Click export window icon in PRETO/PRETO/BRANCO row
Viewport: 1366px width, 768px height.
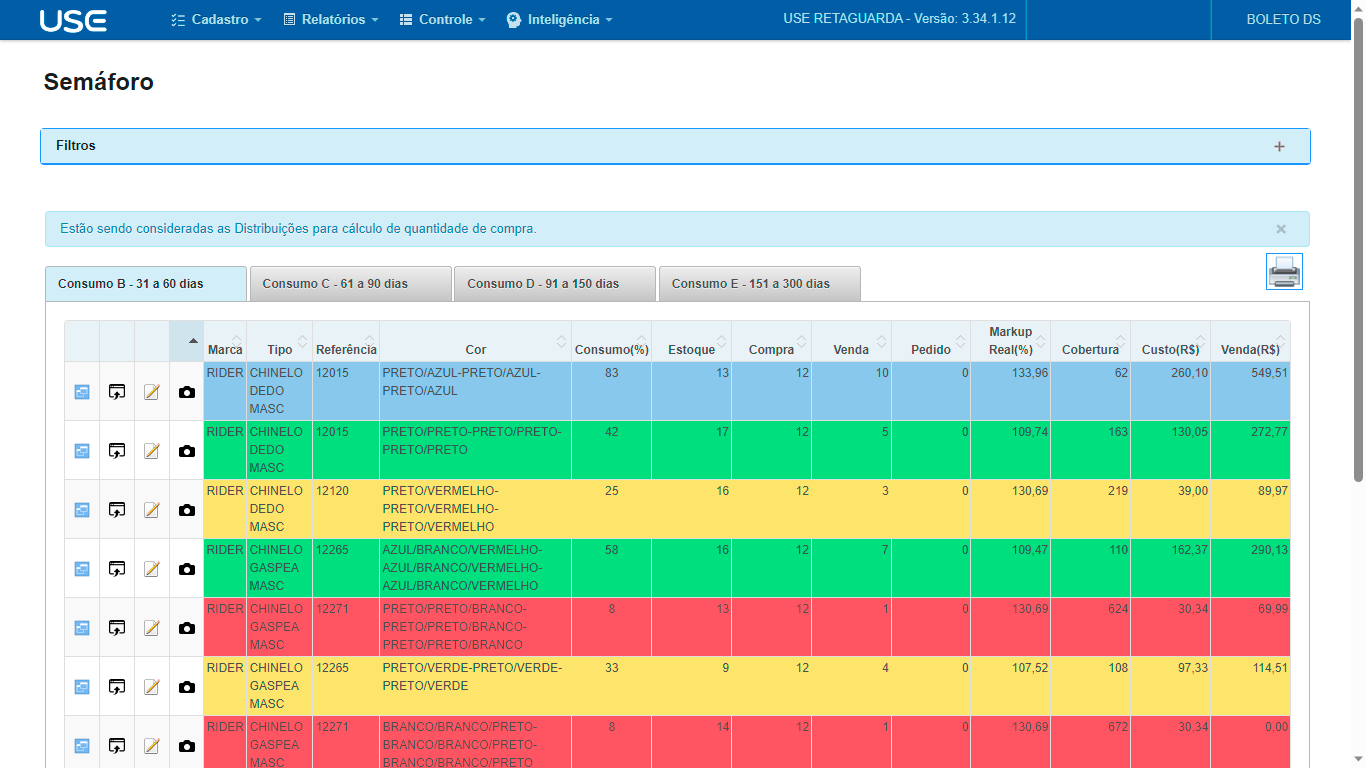pos(117,628)
